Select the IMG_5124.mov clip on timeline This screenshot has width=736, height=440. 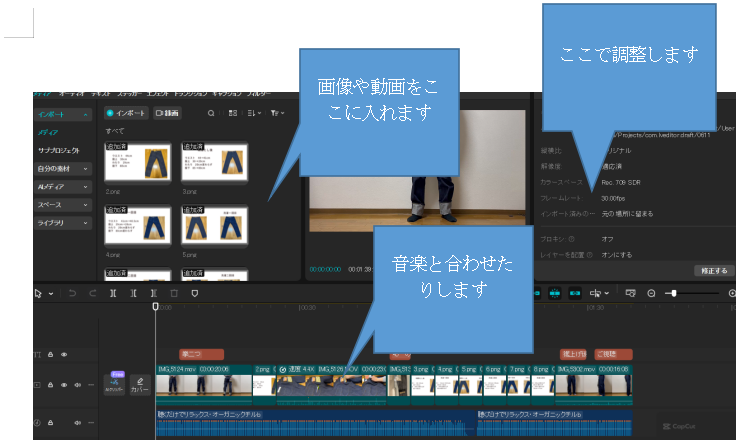coord(204,385)
